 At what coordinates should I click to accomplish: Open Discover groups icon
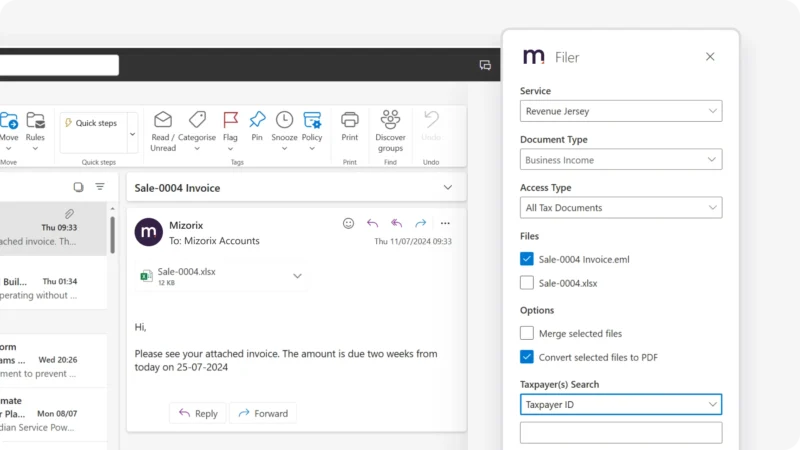click(390, 119)
